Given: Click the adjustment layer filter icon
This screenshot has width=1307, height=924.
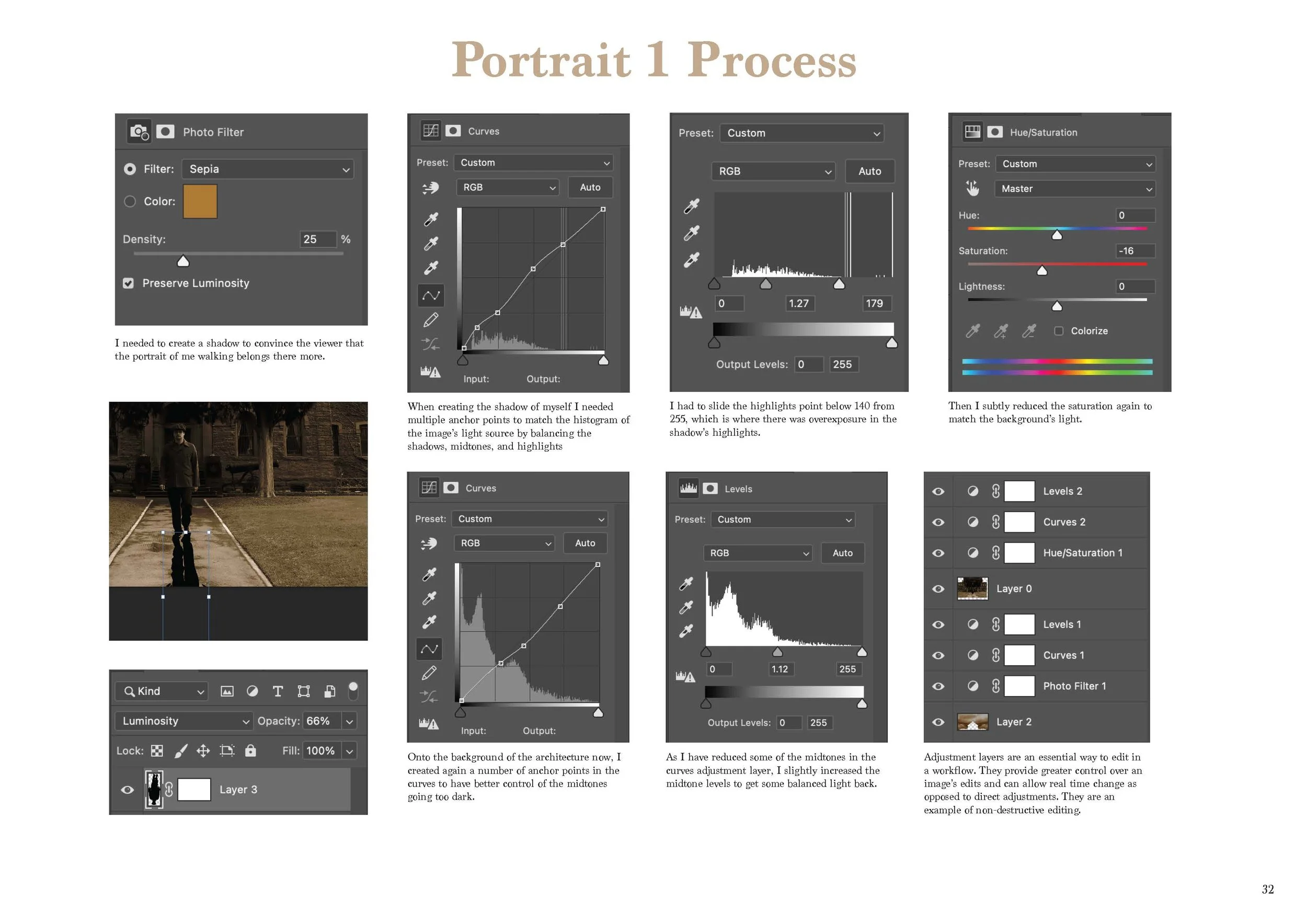Looking at the screenshot, I should pos(252,691).
